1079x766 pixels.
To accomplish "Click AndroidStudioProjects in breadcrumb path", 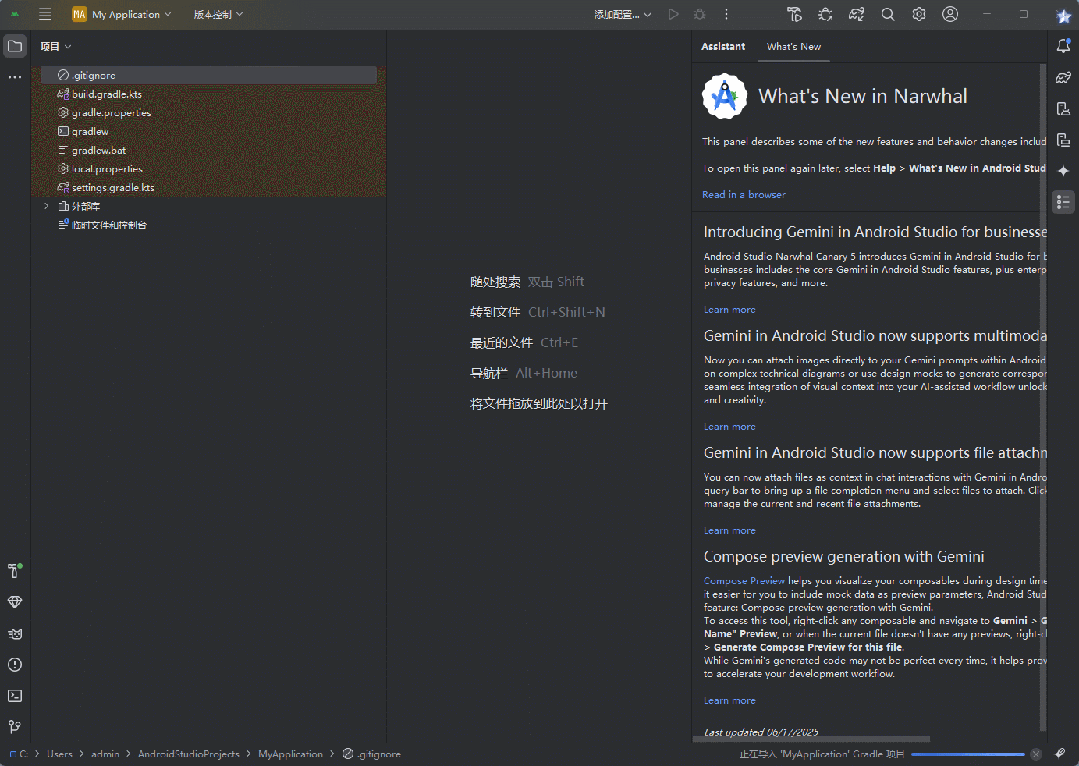I will (189, 754).
